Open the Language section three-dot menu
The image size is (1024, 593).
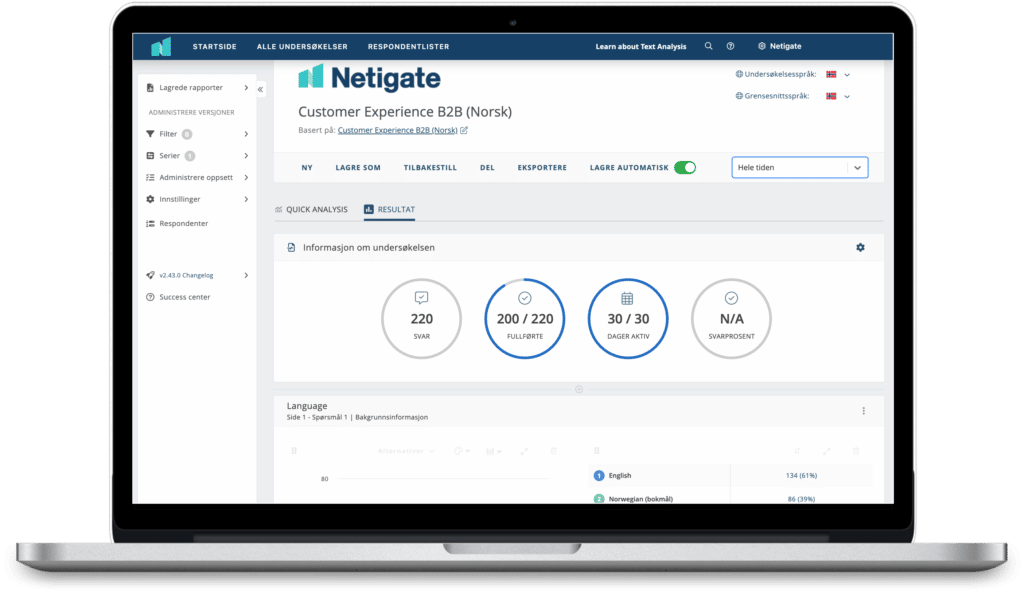pyautogui.click(x=863, y=411)
